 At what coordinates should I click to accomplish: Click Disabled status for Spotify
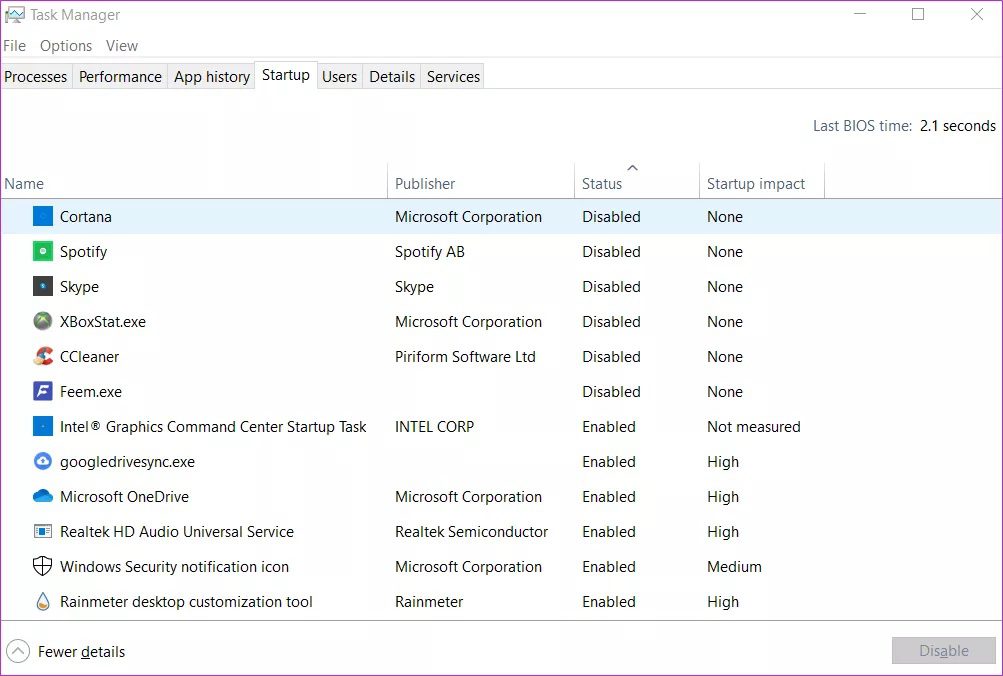[611, 252]
